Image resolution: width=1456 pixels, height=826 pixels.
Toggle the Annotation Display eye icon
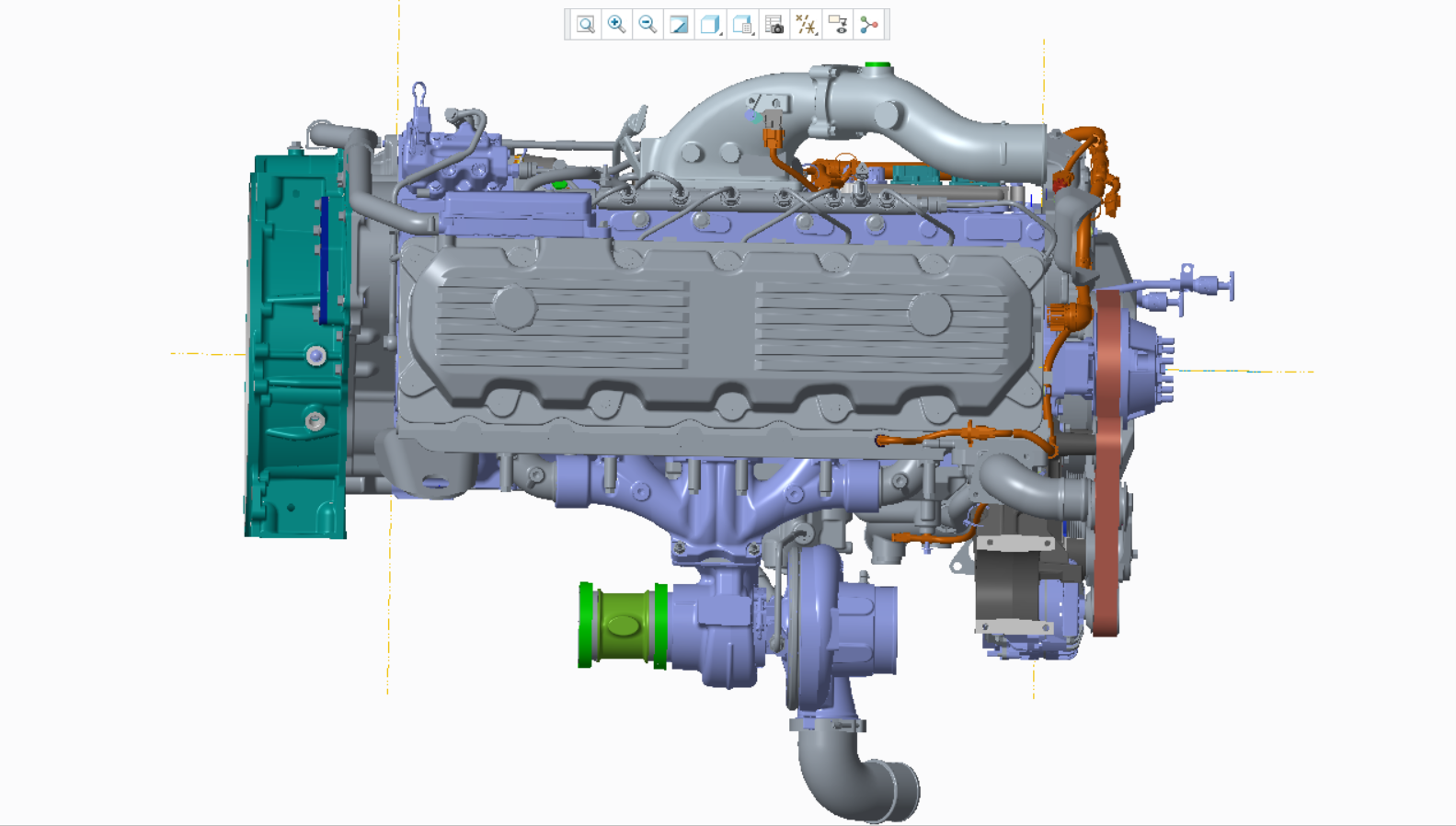point(838,25)
